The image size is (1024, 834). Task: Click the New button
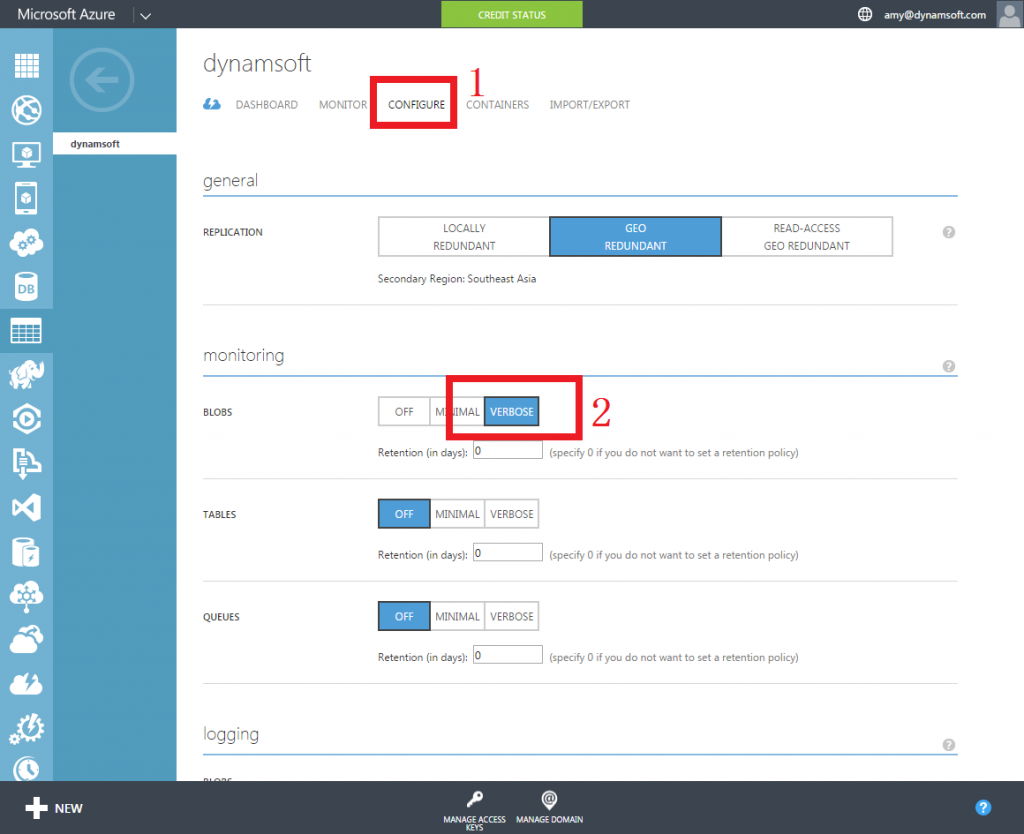coord(55,808)
